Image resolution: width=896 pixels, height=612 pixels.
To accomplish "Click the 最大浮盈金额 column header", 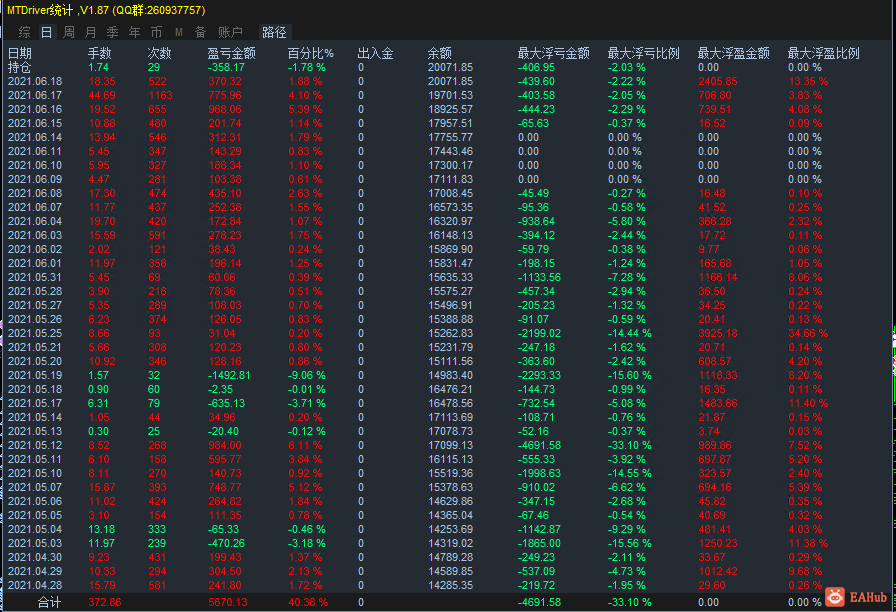I will 734,54.
